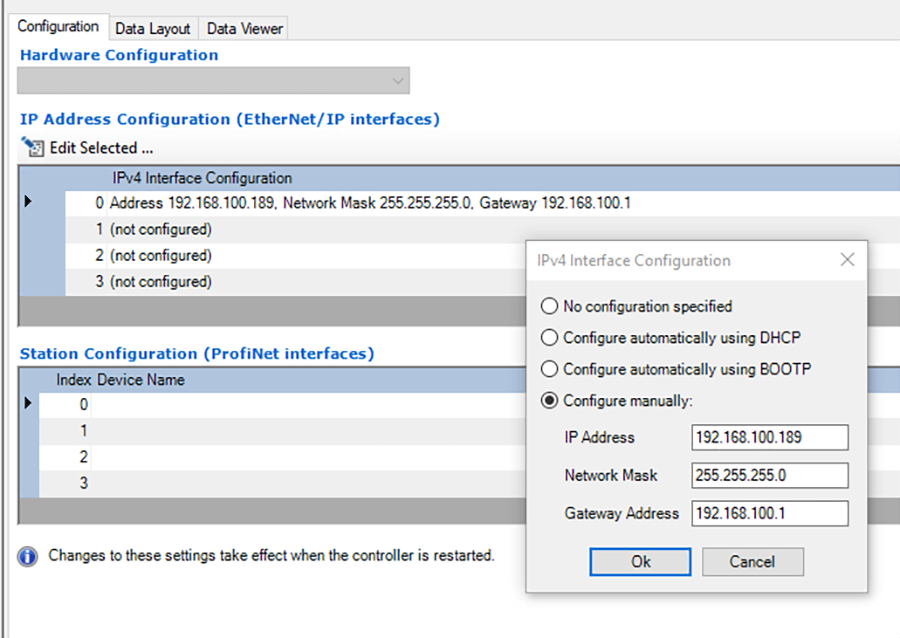Click the blue information icon
Screen dimensions: 900x638
29,556
